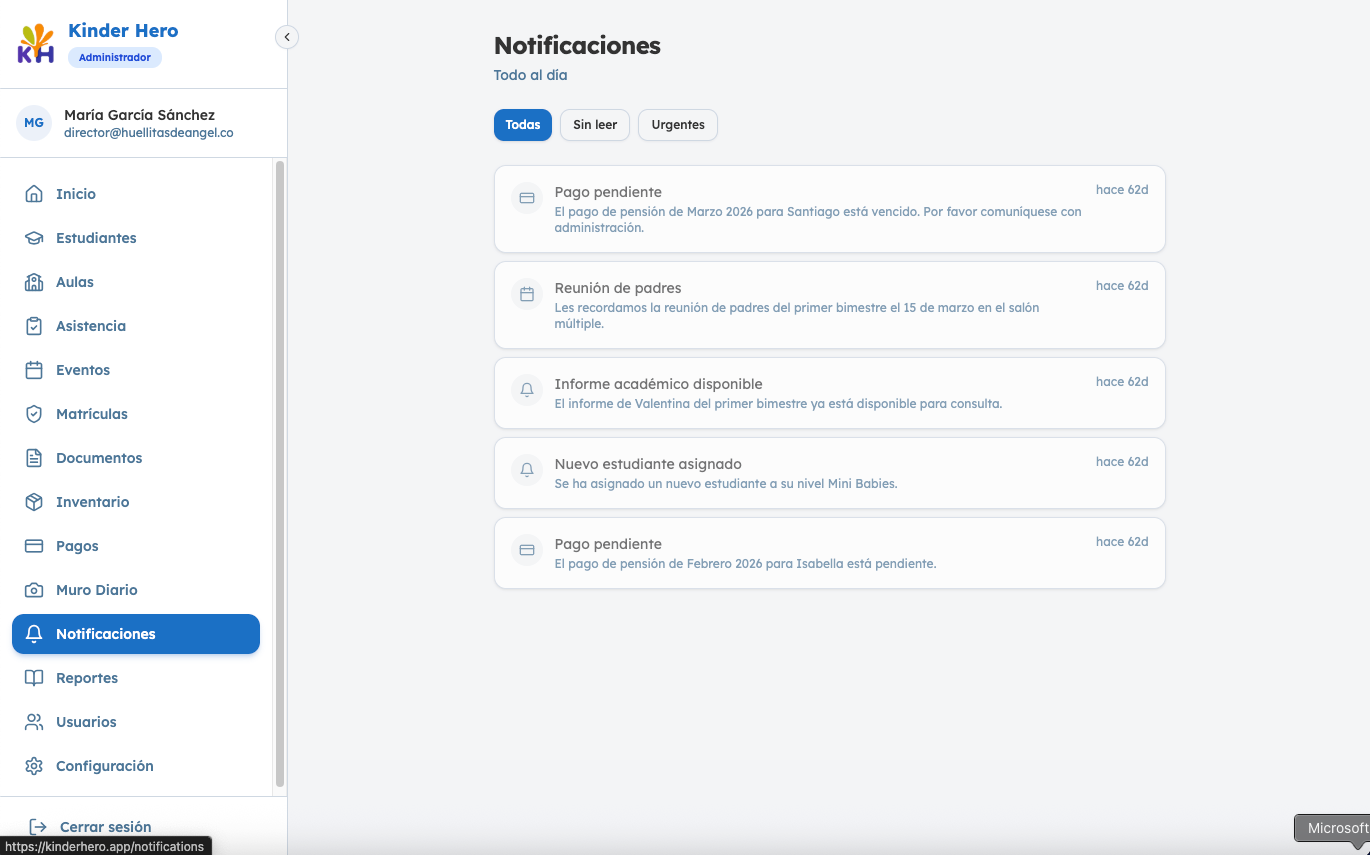Select the Todas filter tab
The image size is (1370, 855).
coord(523,125)
